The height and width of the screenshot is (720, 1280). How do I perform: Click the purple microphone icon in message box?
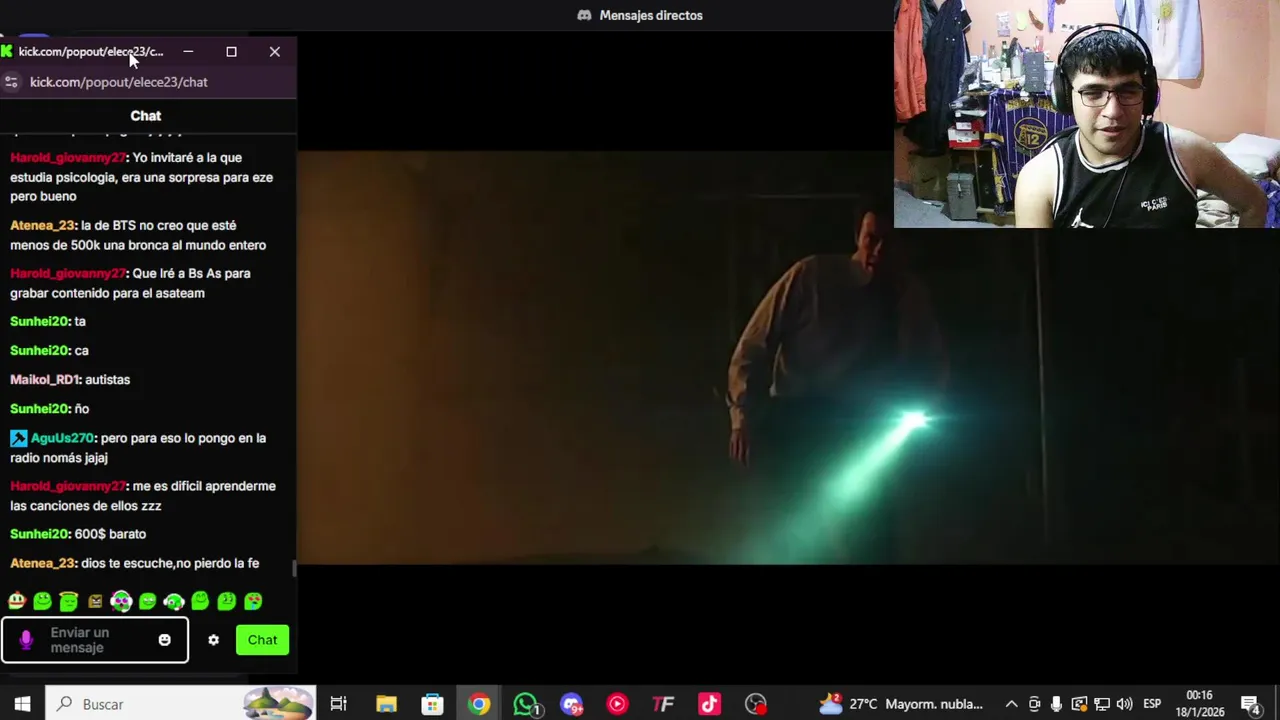[26, 640]
